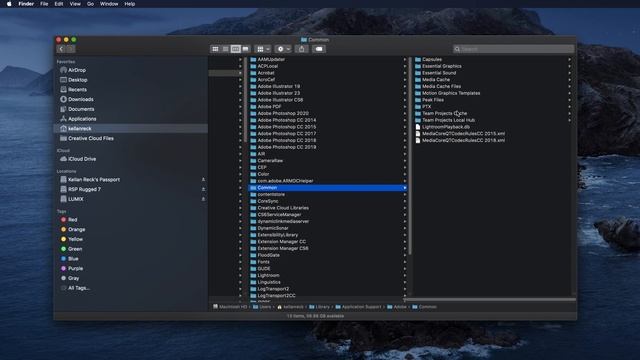Image resolution: width=640 pixels, height=360 pixels.
Task: Open the Go menu
Action: pos(90,4)
